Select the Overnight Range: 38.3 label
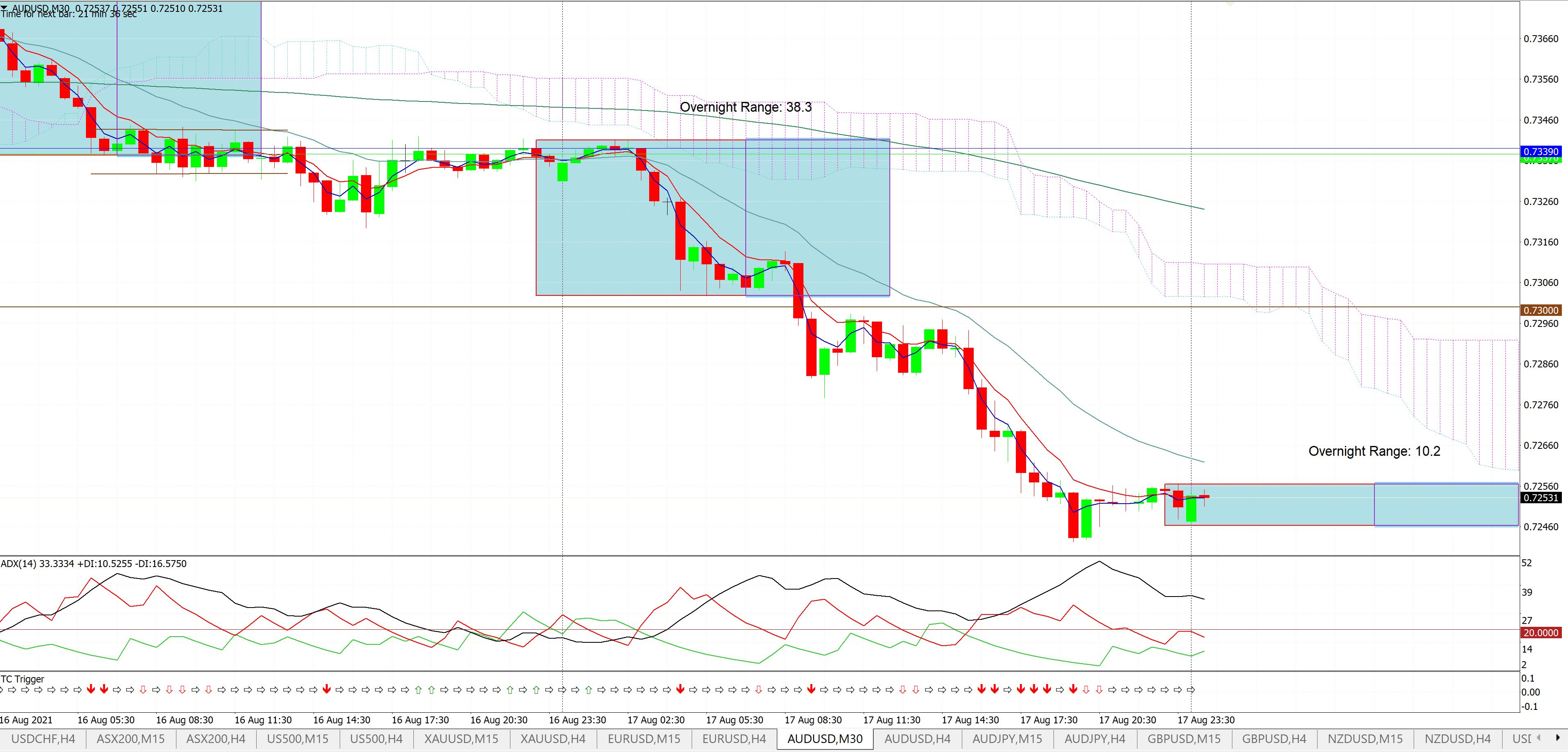1568x752 pixels. [746, 107]
